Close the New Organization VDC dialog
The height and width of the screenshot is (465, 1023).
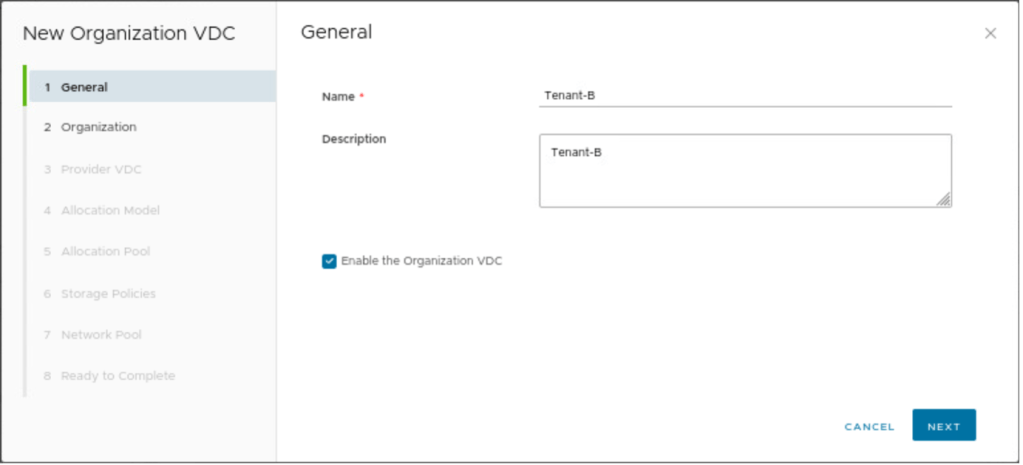990,33
